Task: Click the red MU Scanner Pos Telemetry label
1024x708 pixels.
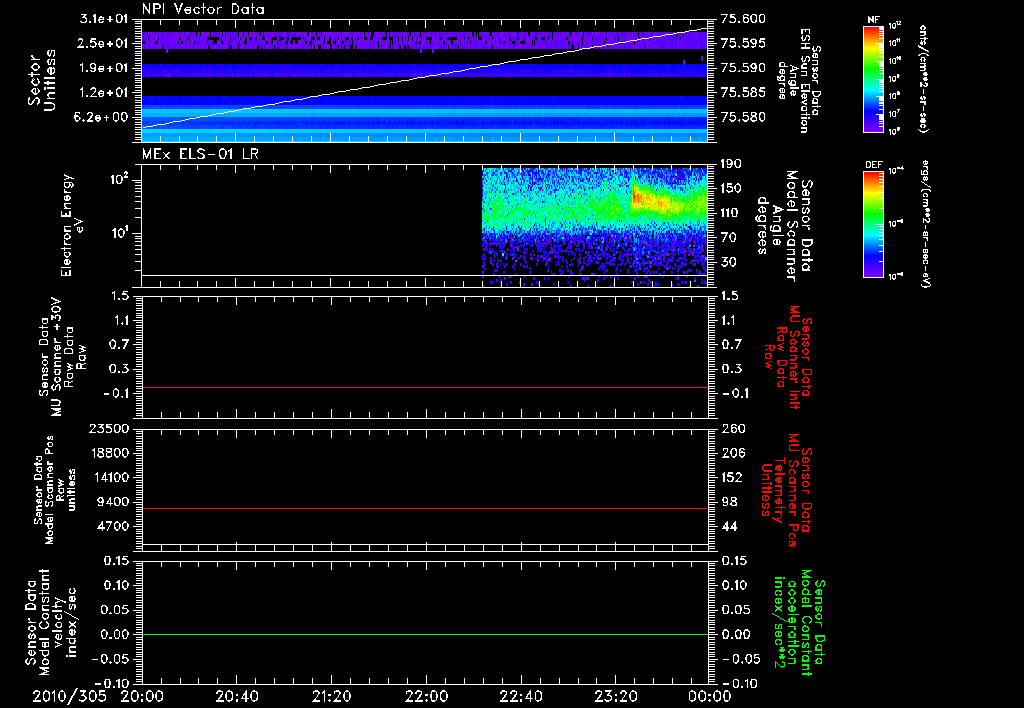Action: coord(787,490)
